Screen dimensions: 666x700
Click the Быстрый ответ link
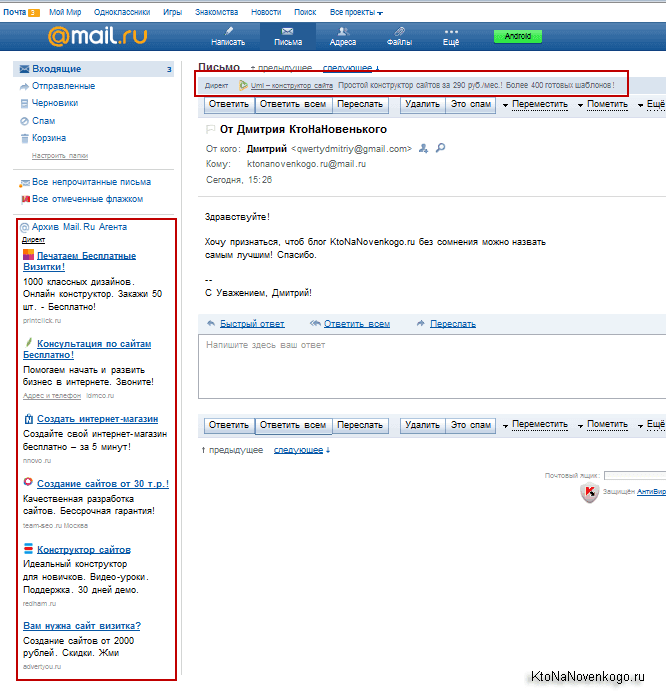(x=252, y=324)
